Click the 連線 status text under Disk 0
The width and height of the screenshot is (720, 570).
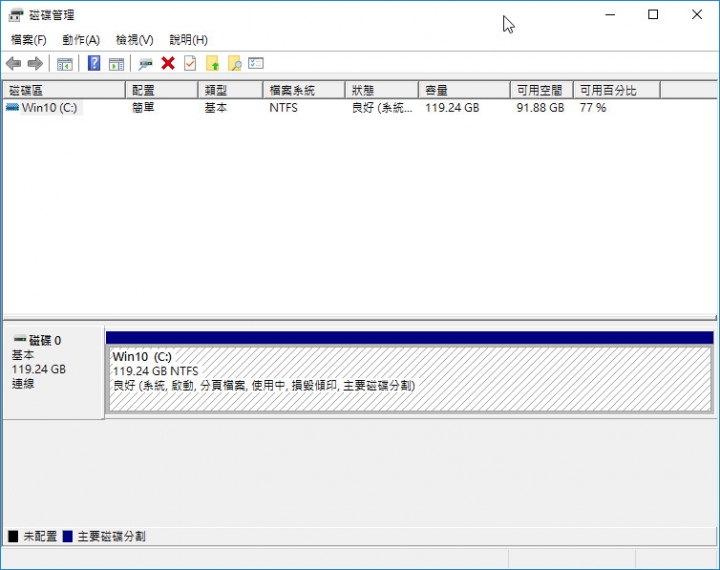point(23,384)
